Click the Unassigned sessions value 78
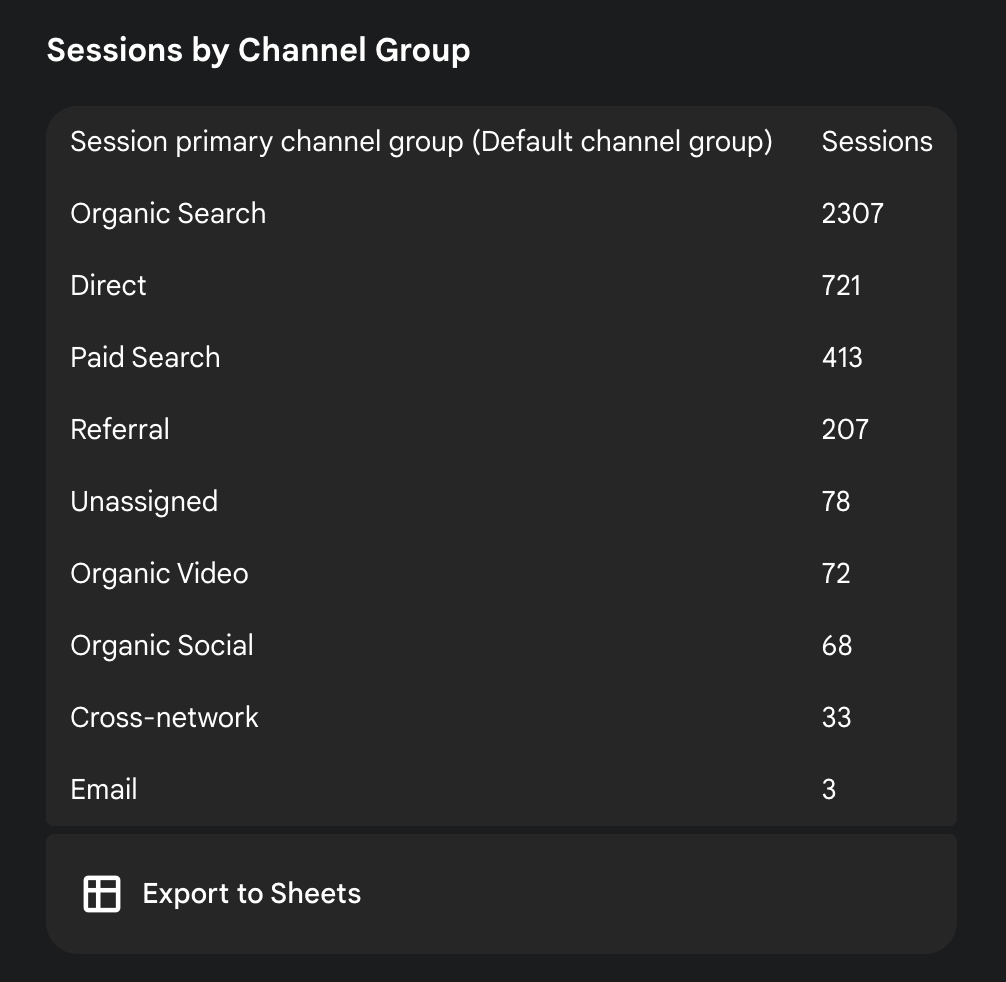This screenshot has height=982, width=1006. [837, 501]
